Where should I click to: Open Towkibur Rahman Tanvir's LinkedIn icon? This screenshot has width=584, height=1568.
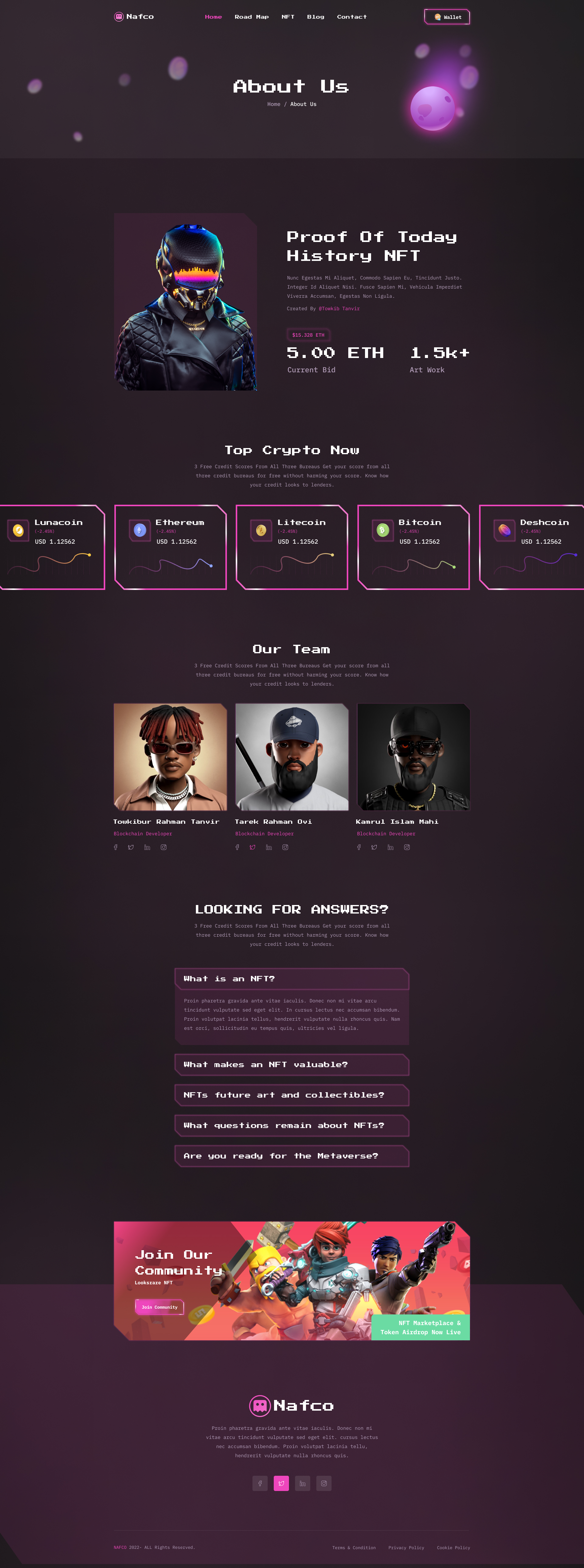tap(147, 847)
